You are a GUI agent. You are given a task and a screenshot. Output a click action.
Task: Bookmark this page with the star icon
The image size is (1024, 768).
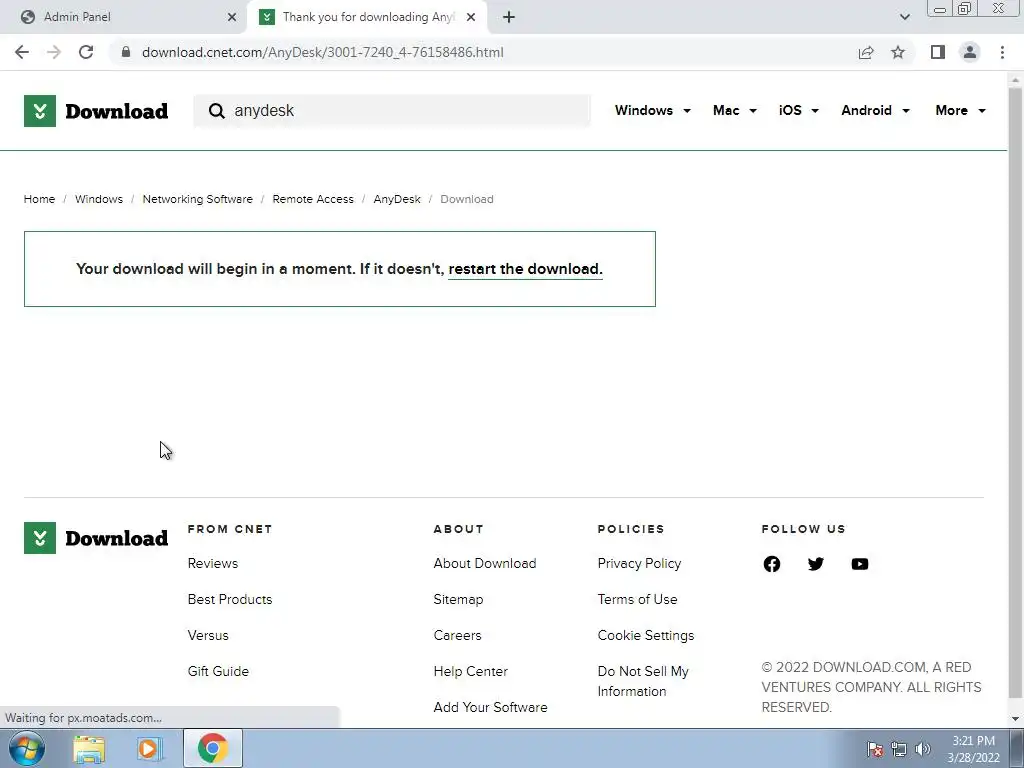898,52
